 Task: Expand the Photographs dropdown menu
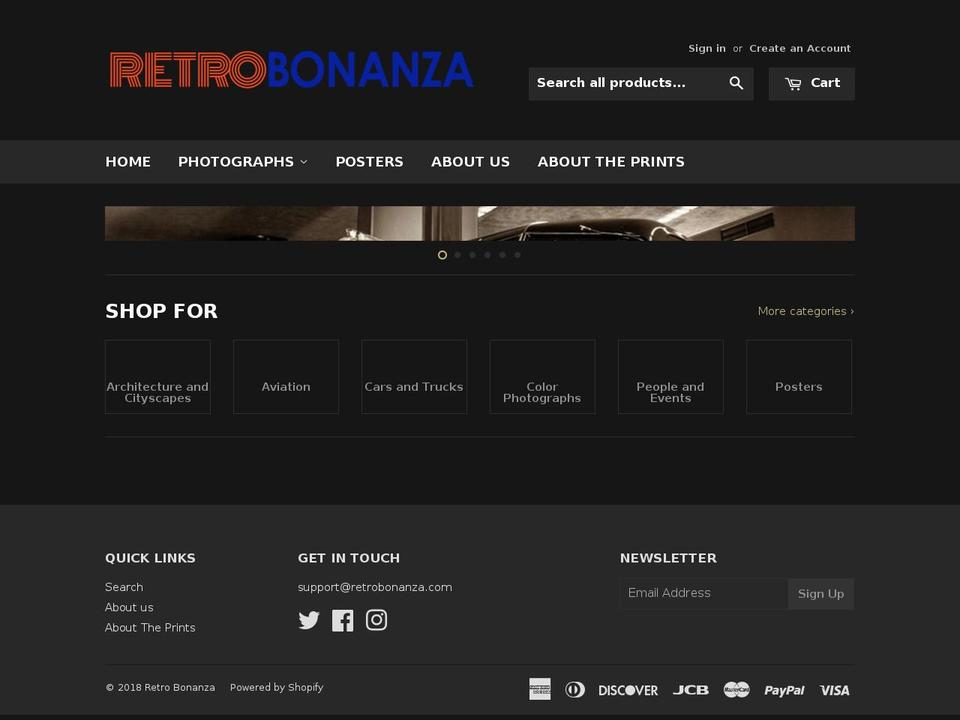click(x=242, y=162)
